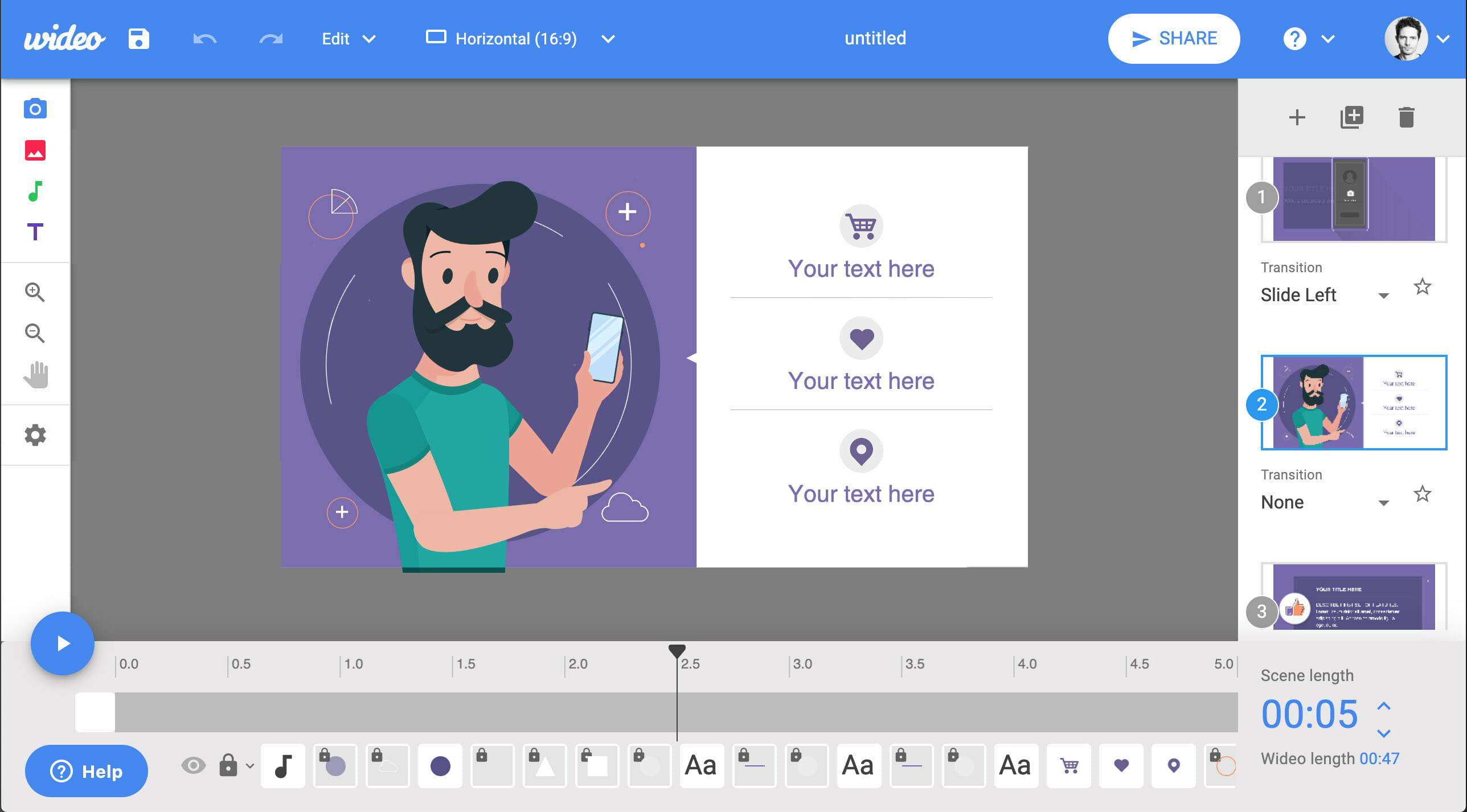
Task: Select the Zoom out tool
Action: [x=34, y=332]
